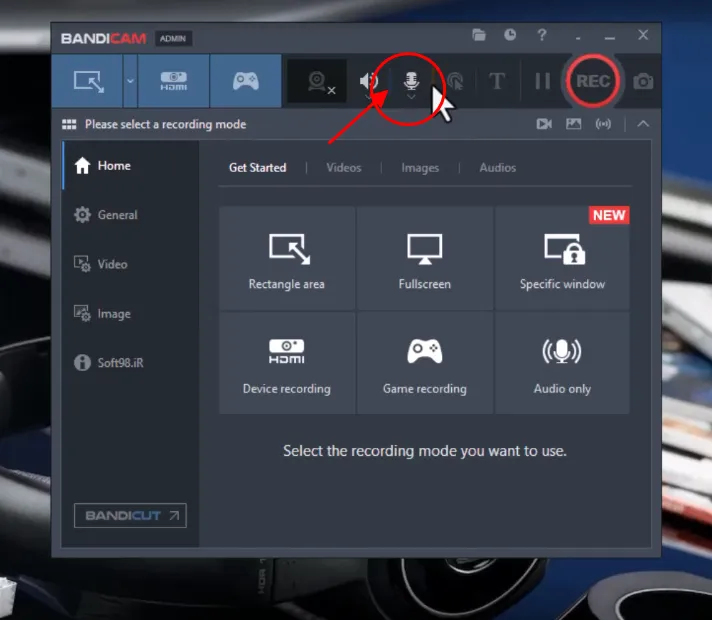
Task: Toggle the text overlay T icon
Action: click(497, 81)
